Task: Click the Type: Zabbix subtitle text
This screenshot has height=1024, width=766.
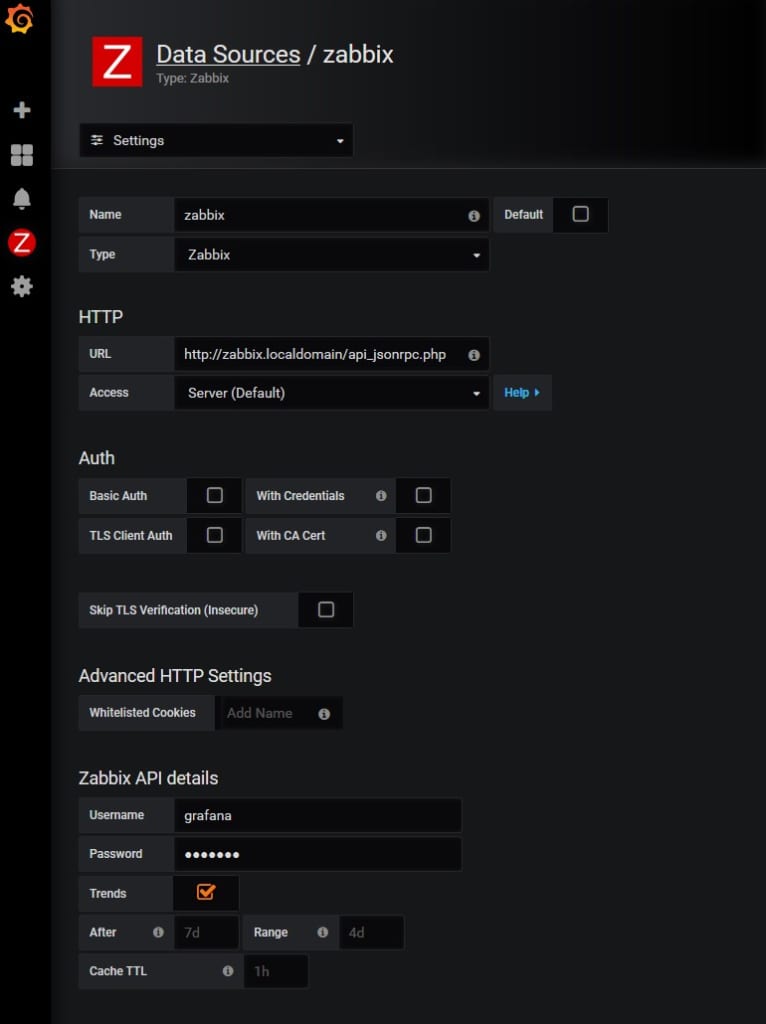Action: 193,78
